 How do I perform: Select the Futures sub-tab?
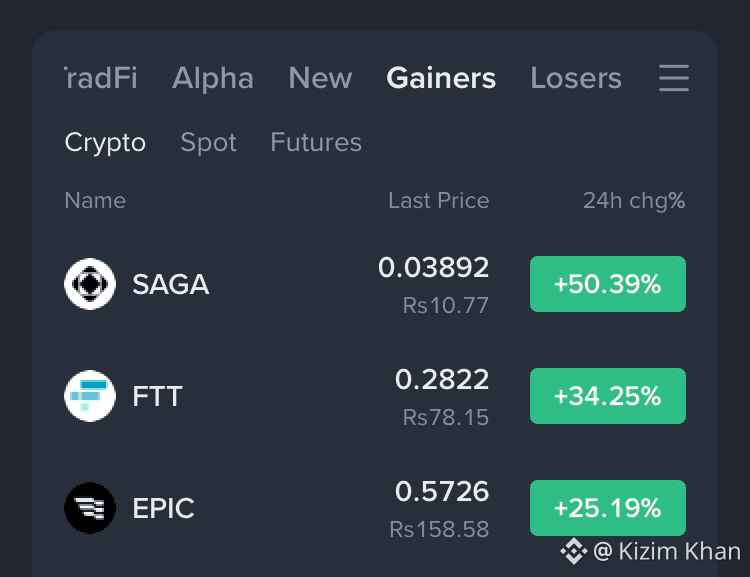tap(316, 142)
